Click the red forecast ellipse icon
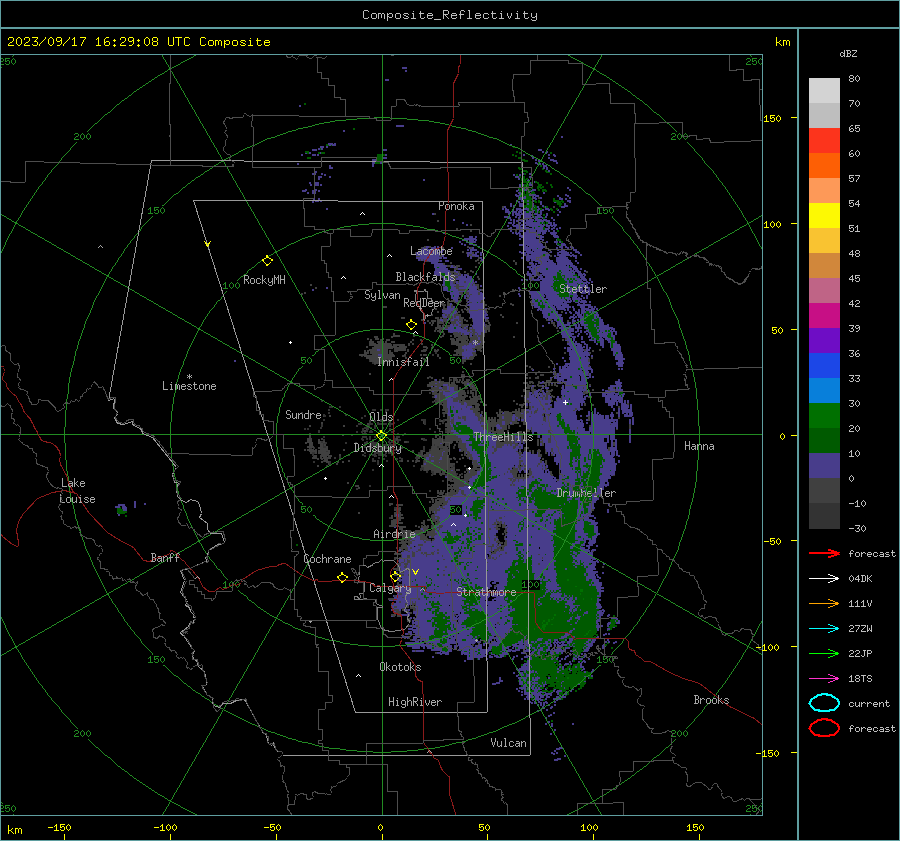Viewport: 900px width, 841px height. (824, 728)
